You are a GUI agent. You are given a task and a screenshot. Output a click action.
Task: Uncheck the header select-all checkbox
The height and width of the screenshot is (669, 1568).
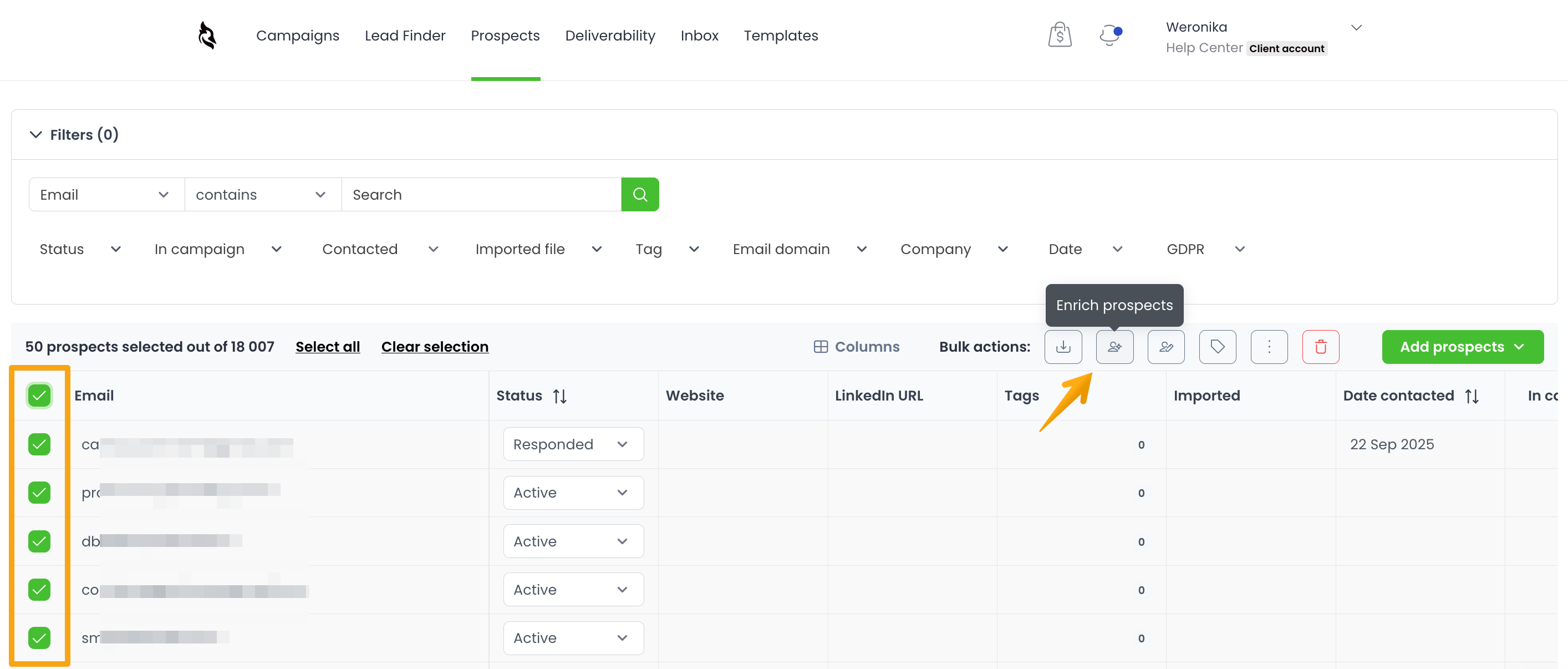[39, 396]
